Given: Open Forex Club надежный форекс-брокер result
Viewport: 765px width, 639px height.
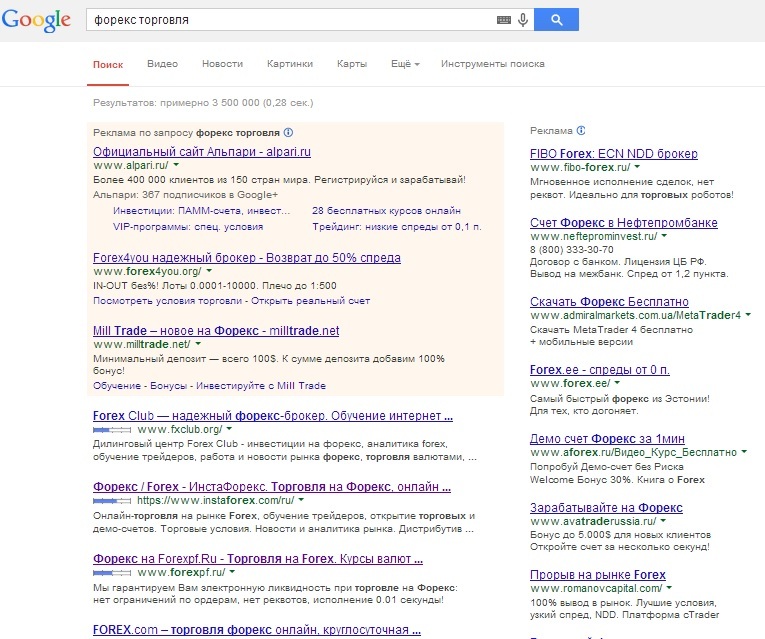Looking at the screenshot, I should tap(273, 416).
